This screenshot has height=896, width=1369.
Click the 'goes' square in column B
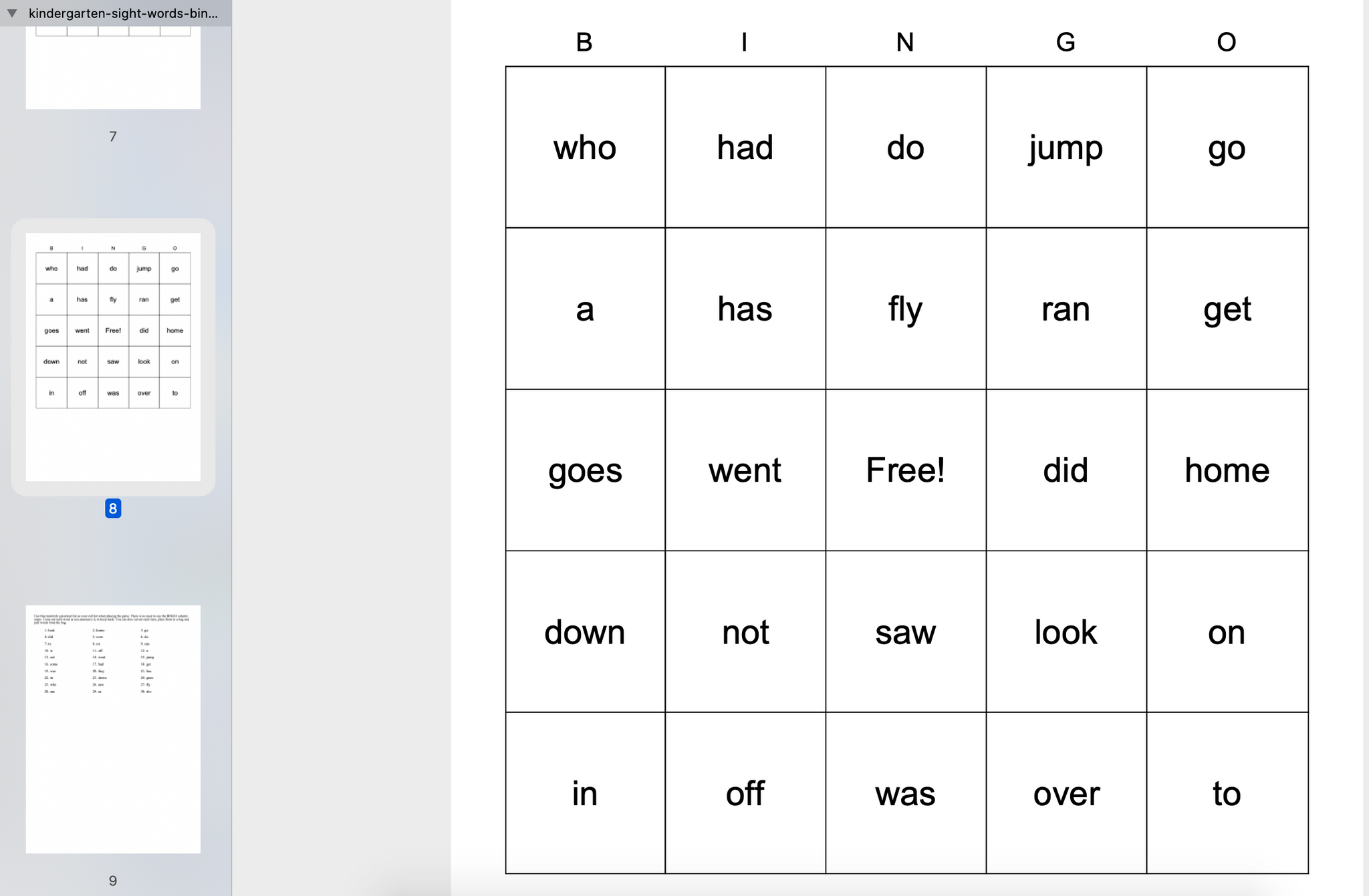[x=585, y=470]
